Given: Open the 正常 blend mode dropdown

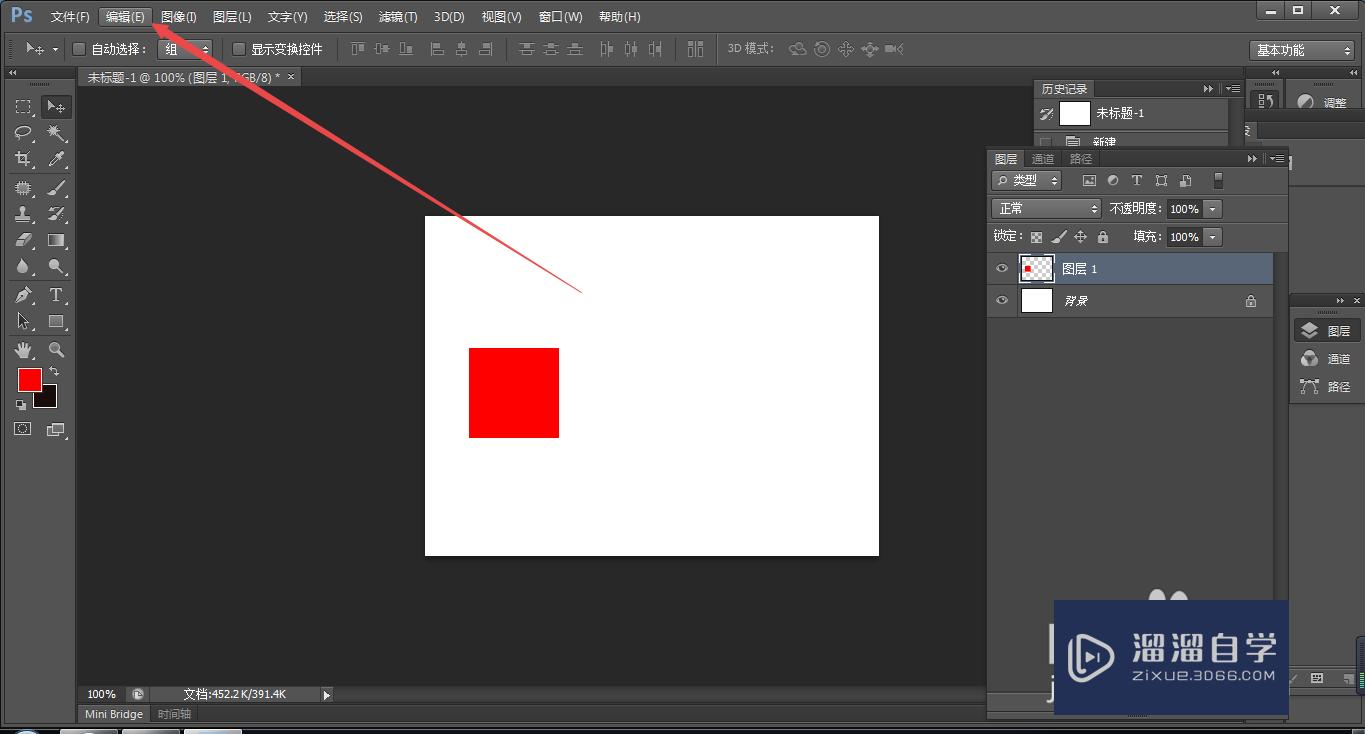Looking at the screenshot, I should (1046, 209).
